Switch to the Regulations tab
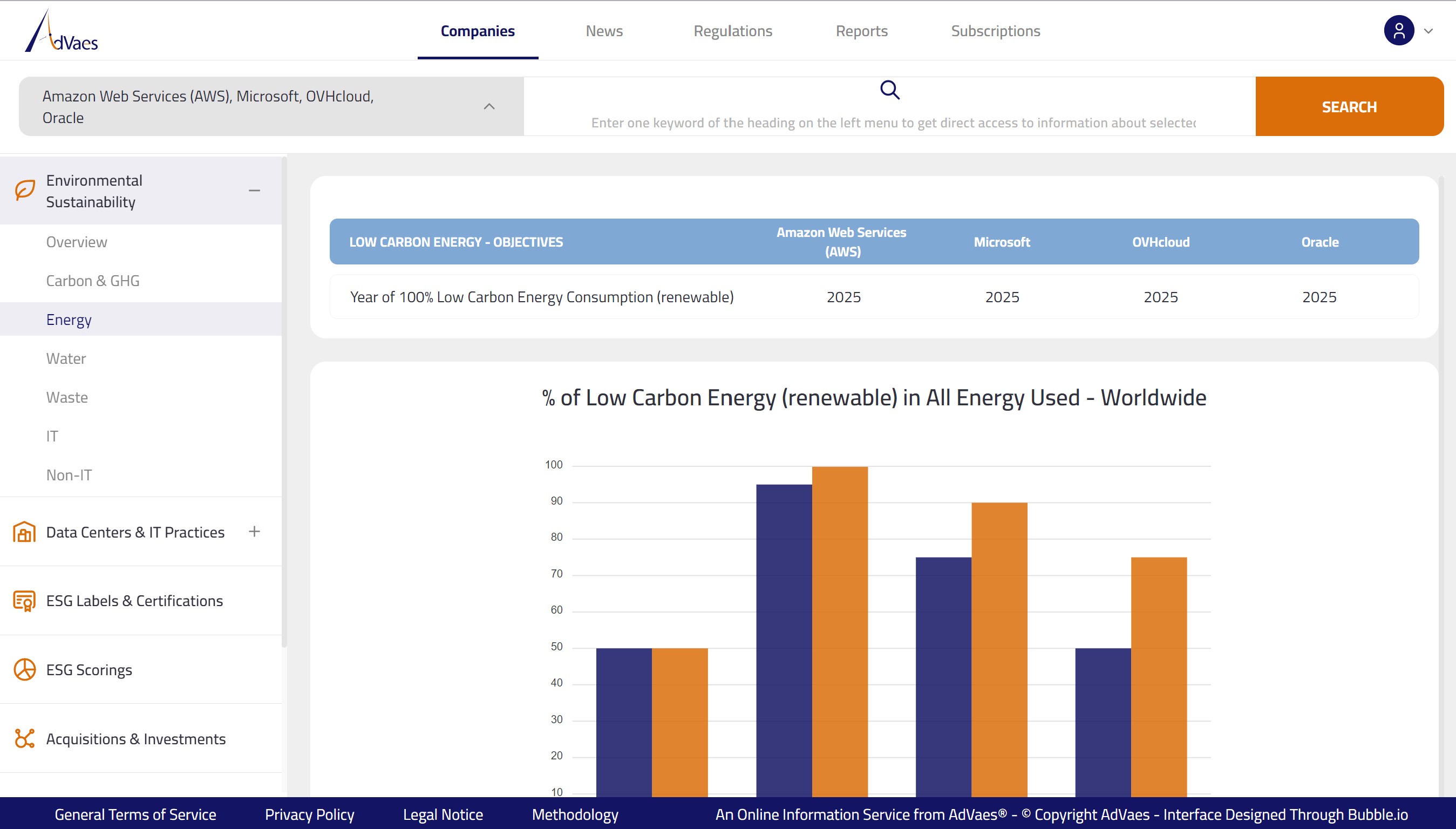Screen dimensions: 1456x829 tap(732, 31)
